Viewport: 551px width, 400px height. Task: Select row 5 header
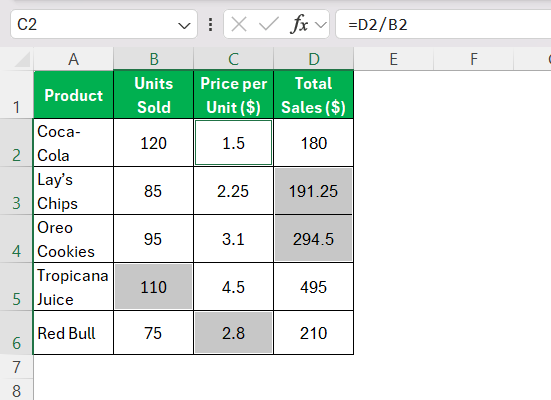tap(17, 287)
